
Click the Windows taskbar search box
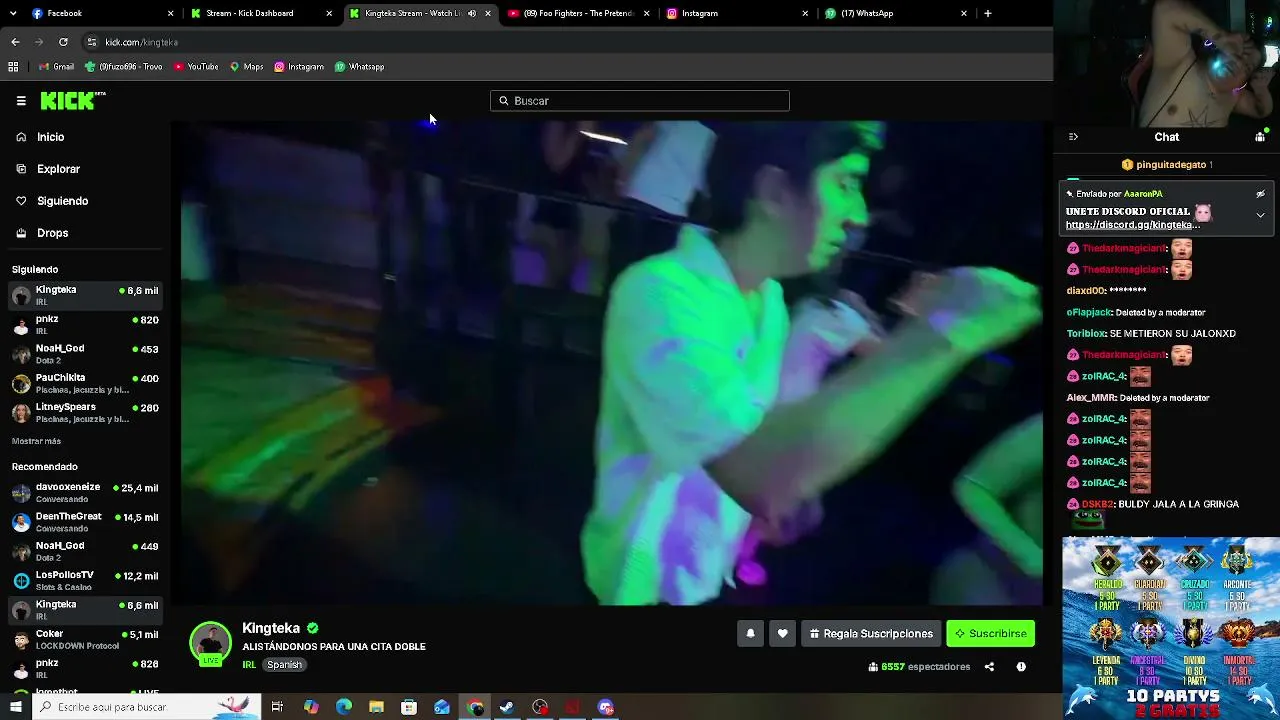pyautogui.click(x=147, y=707)
